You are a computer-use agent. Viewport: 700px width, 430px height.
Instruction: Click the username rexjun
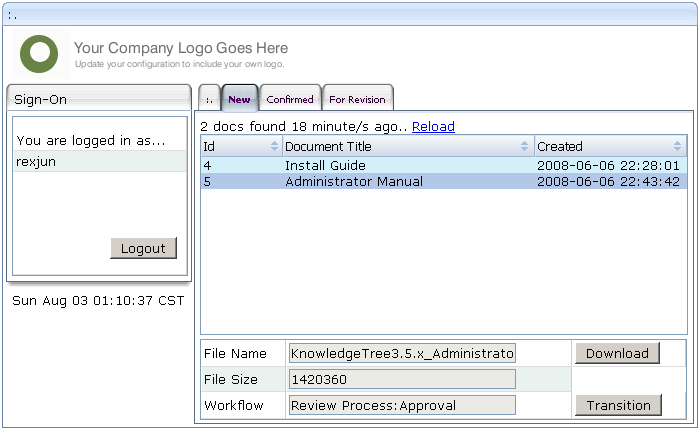36,162
